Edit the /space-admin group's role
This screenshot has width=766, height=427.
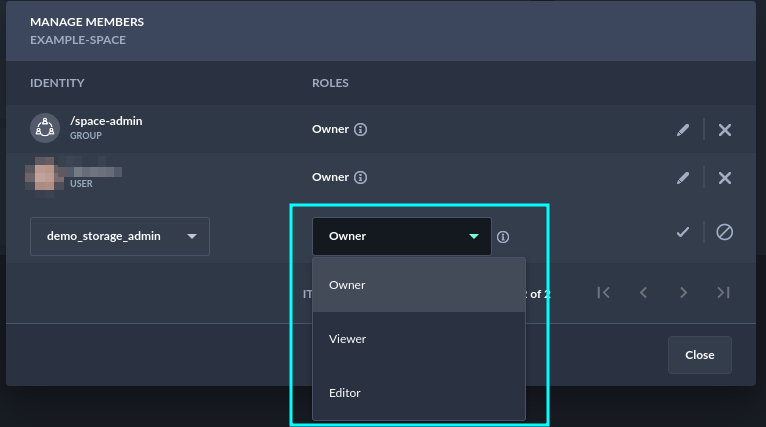(683, 130)
